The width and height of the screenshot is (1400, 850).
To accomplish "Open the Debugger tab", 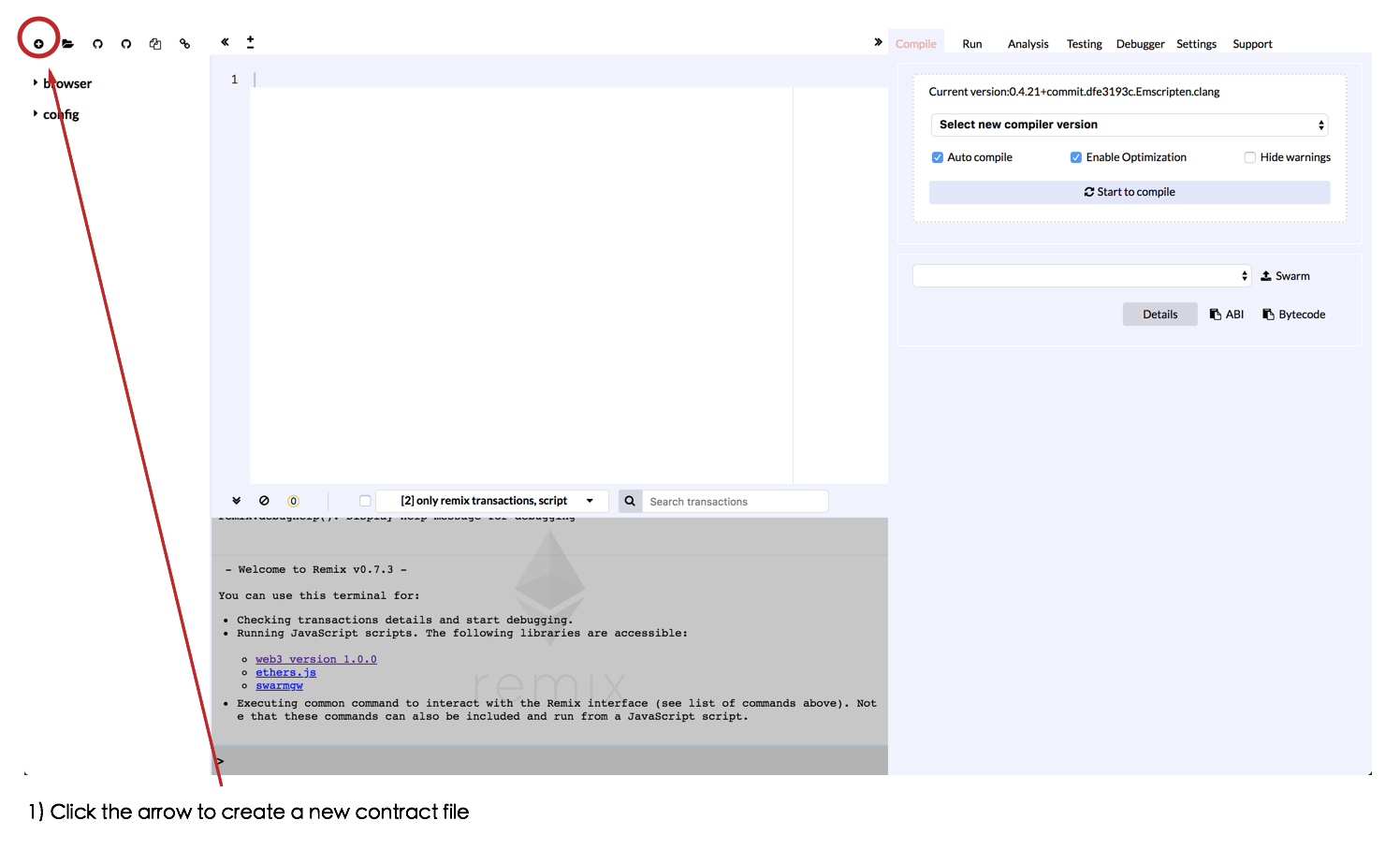I will tap(1141, 44).
